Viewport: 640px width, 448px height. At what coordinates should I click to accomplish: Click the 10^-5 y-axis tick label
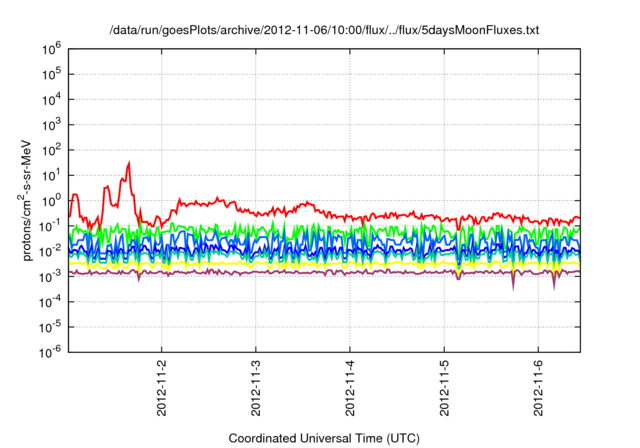[50, 327]
